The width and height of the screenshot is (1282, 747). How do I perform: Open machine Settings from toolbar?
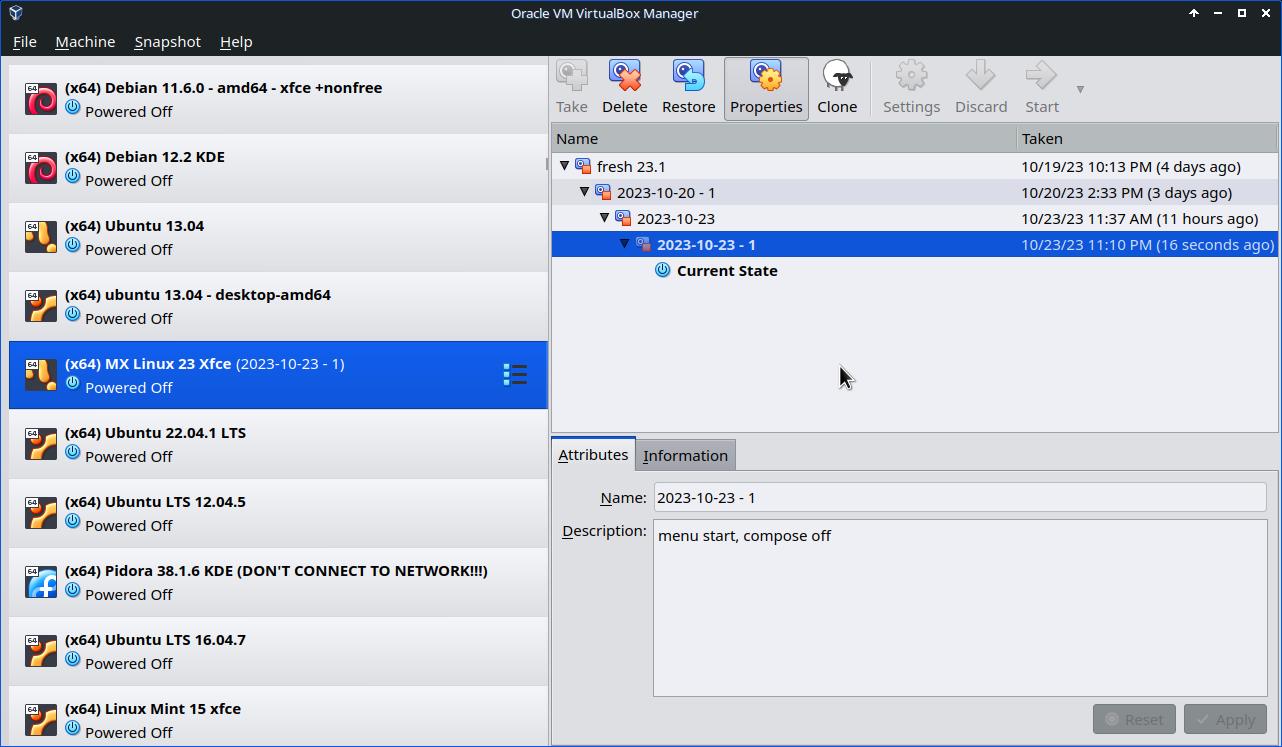pos(911,88)
